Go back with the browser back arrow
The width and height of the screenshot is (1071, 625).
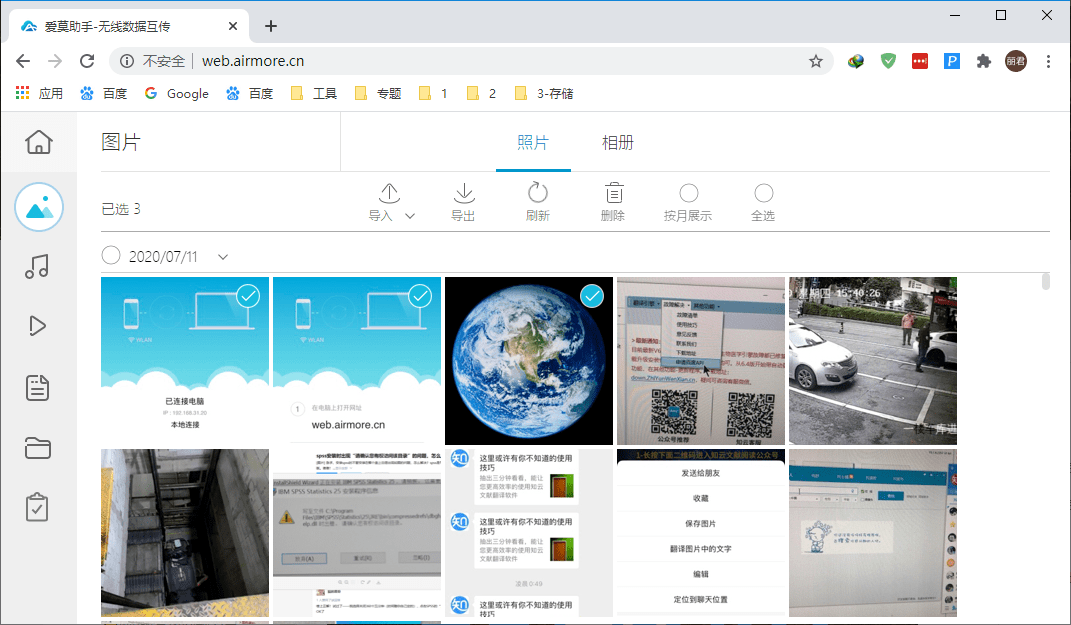(x=23, y=61)
